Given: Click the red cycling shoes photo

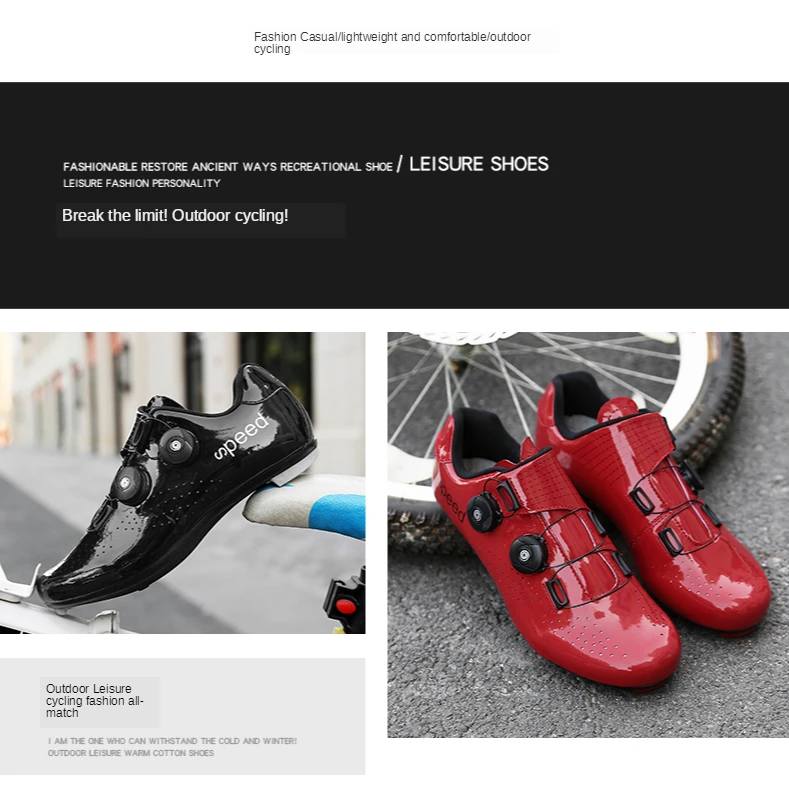Looking at the screenshot, I should coord(588,535).
